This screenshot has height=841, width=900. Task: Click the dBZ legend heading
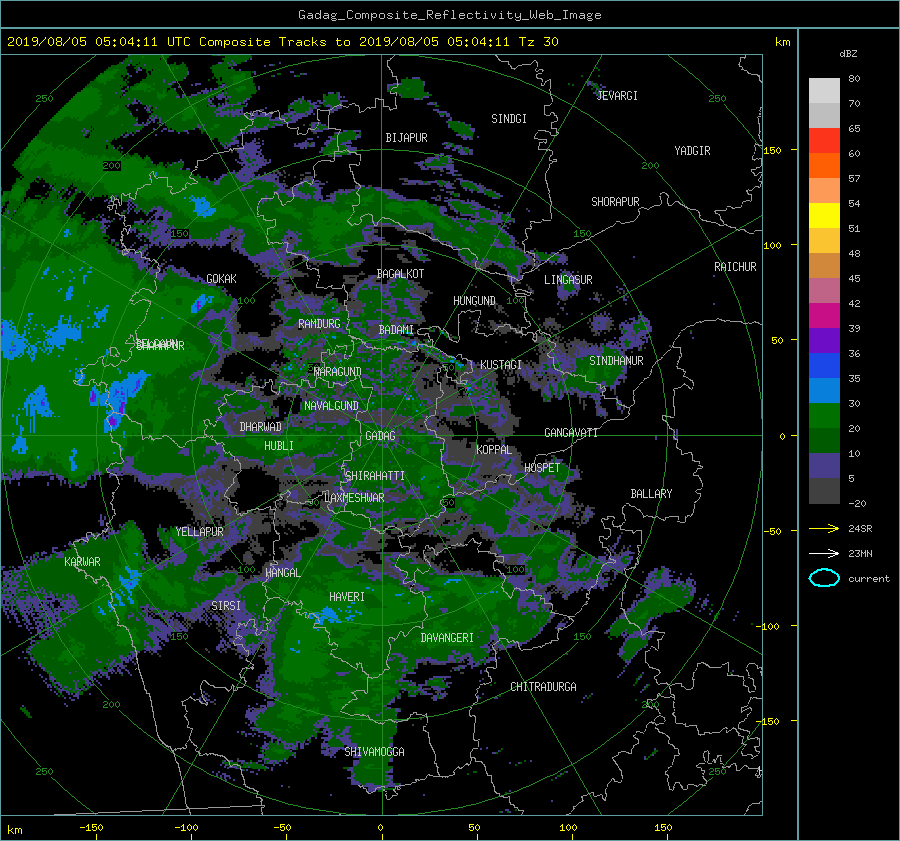[848, 53]
